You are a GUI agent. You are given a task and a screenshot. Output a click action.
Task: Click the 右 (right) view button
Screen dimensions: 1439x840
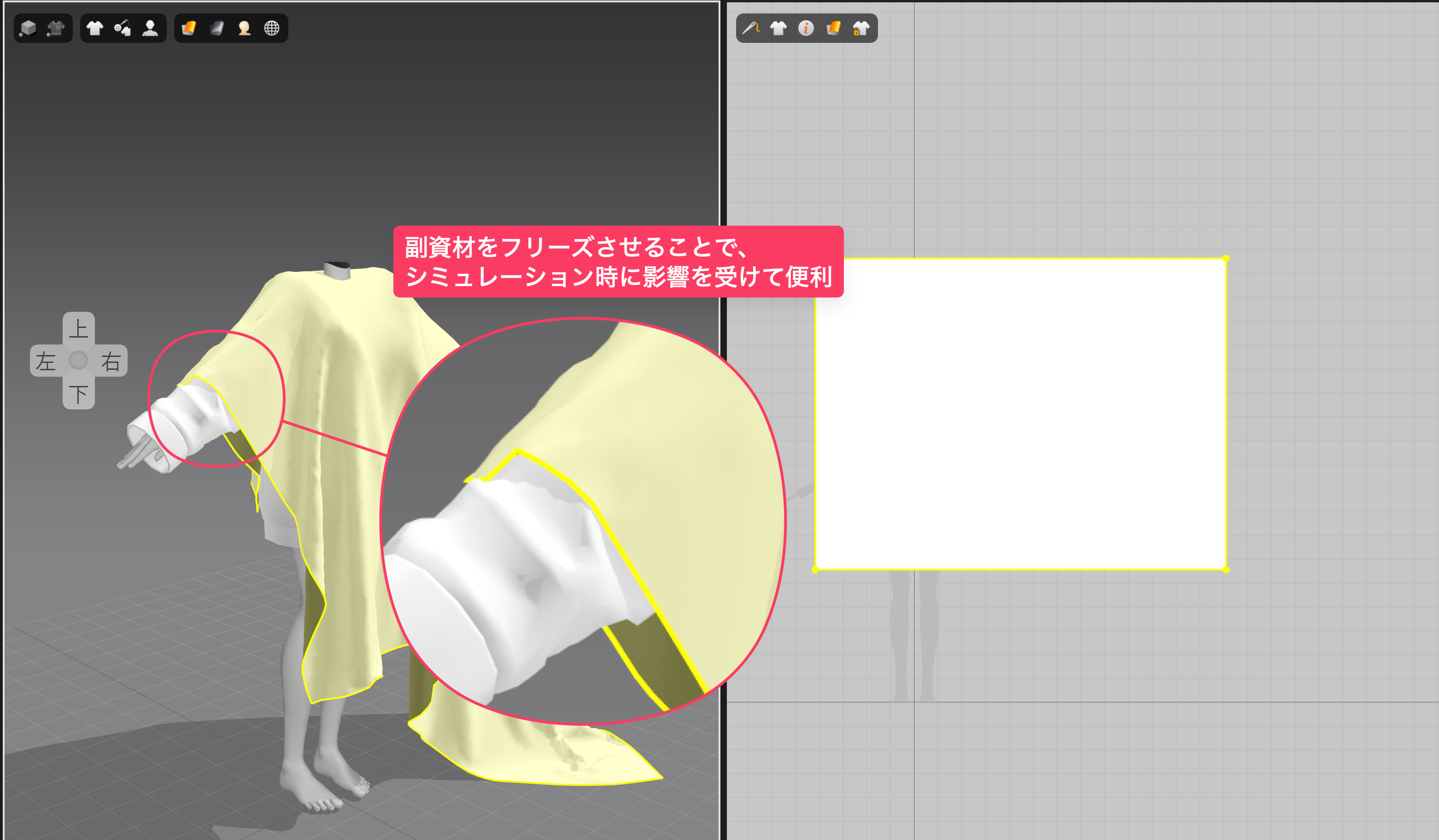tap(111, 361)
